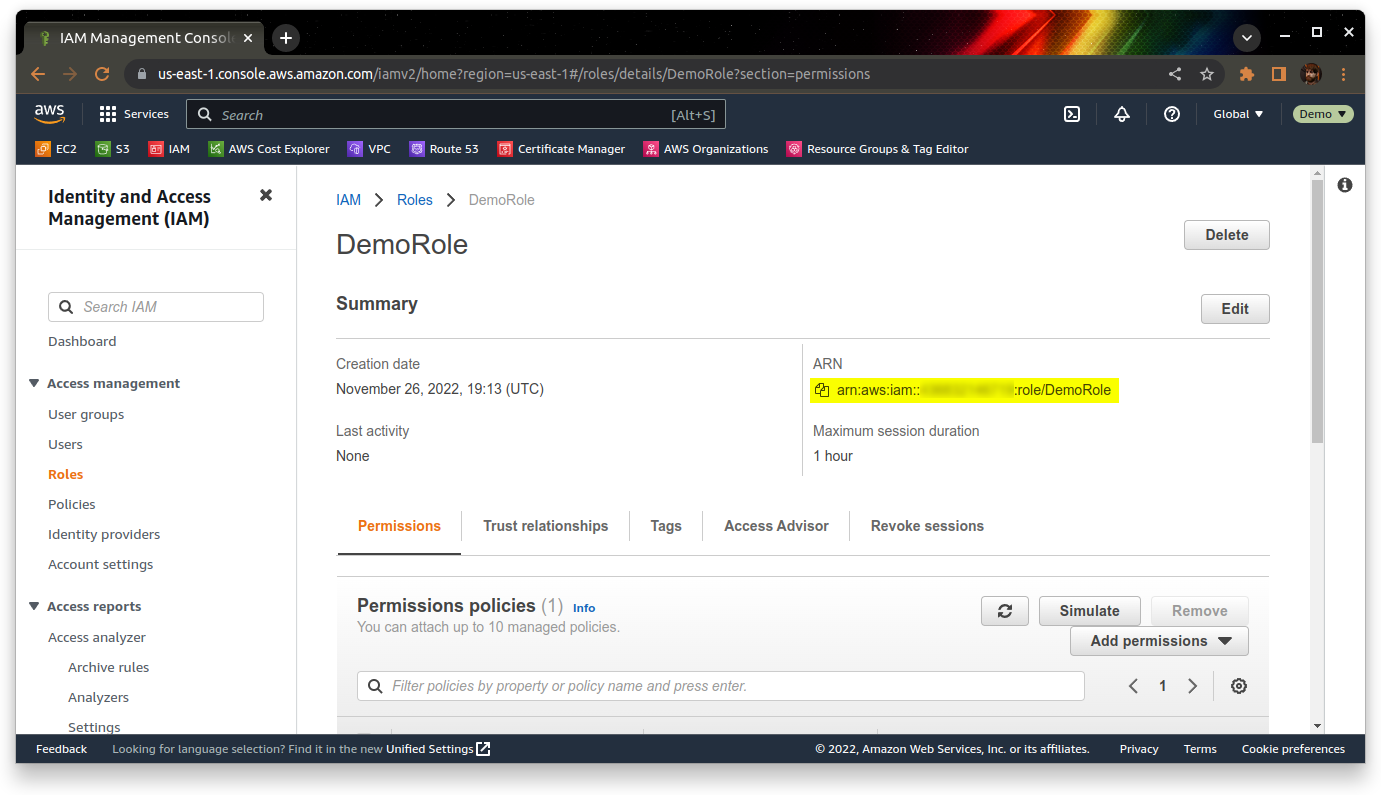Switch to Access Advisor tab
The width and height of the screenshot is (1381, 795).
[x=776, y=526]
